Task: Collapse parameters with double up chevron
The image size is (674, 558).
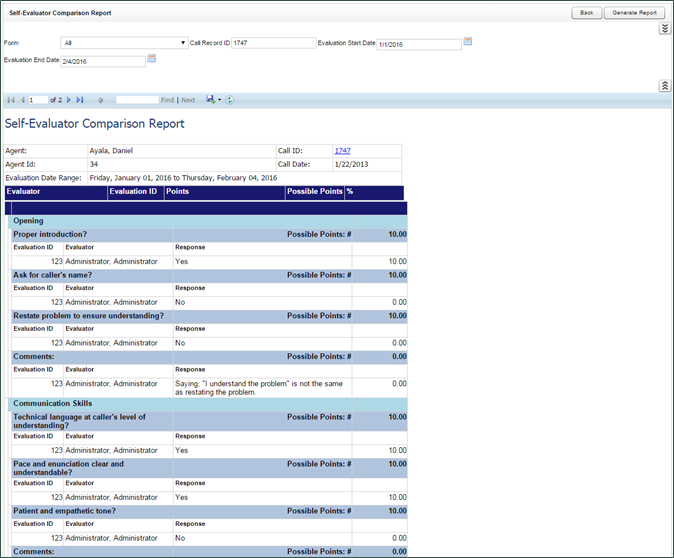Action: coord(665,86)
